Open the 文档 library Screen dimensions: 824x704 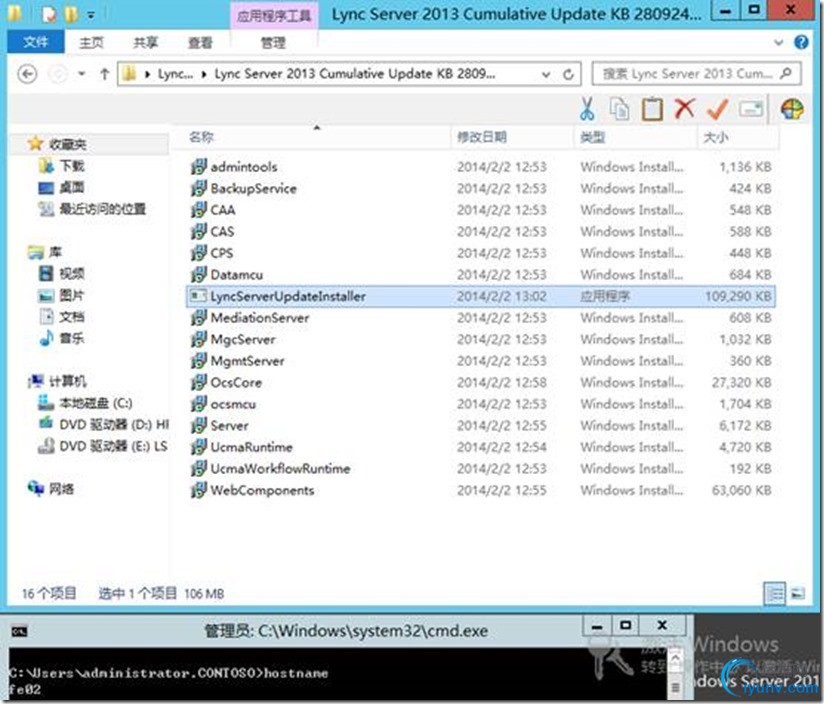[71, 316]
